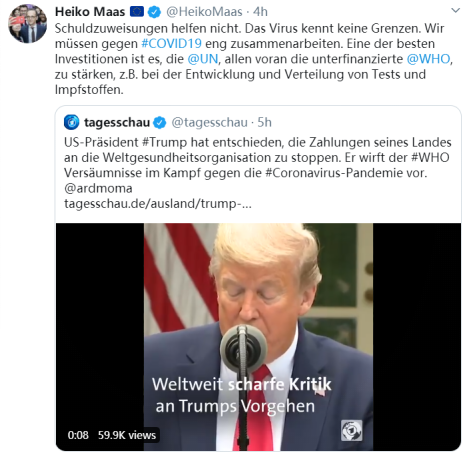Viewport: 474px width, 462px height.
Task: Click tagesschau verified checkmark badge
Action: [x=160, y=123]
